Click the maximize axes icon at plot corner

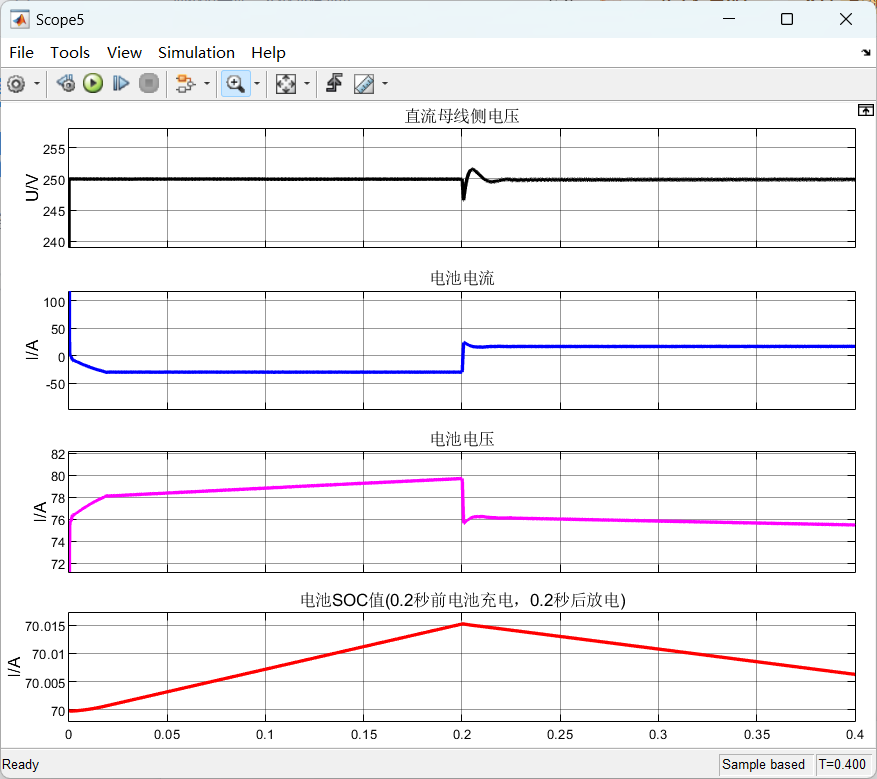[865, 110]
